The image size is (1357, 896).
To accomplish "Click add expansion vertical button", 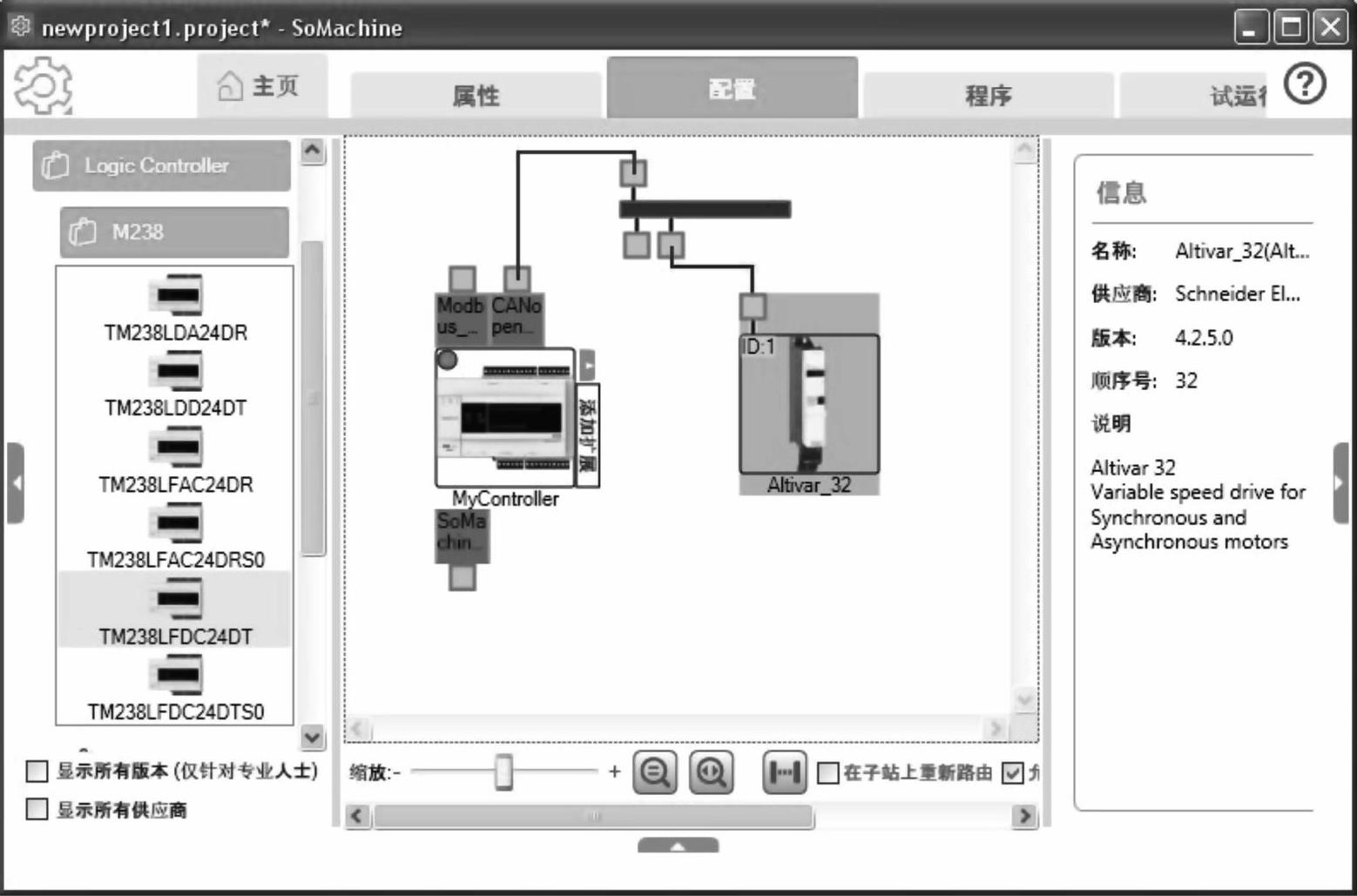I will pos(588,435).
